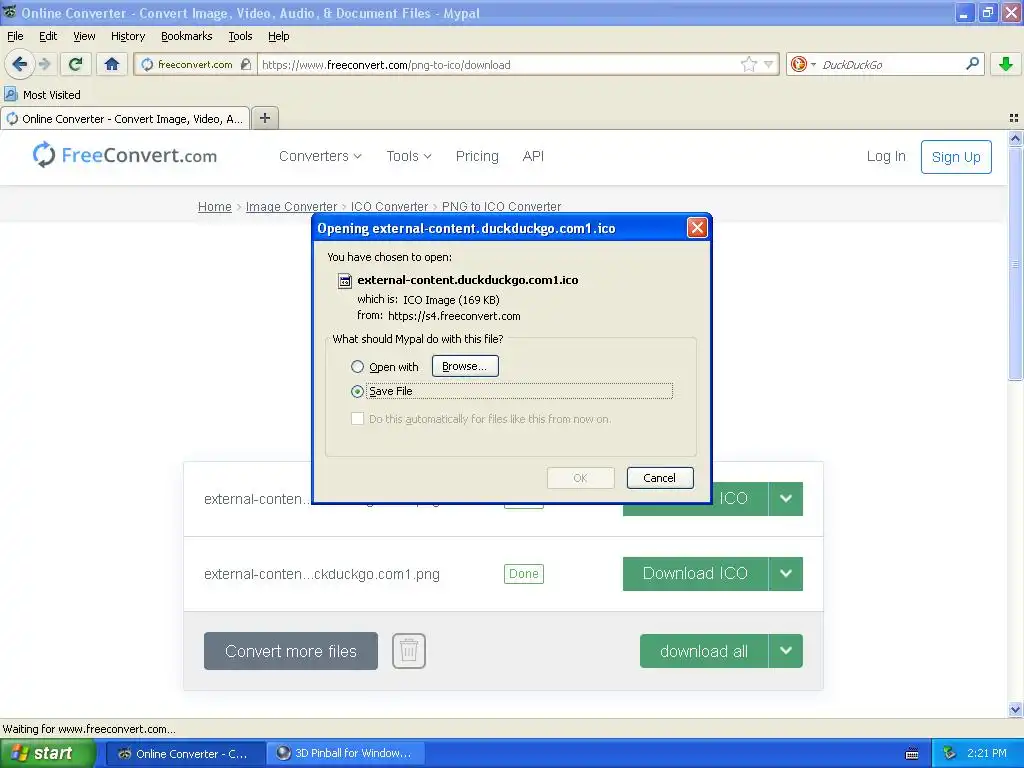The width and height of the screenshot is (1024, 768).
Task: Click the Sign Up button
Action: click(956, 157)
